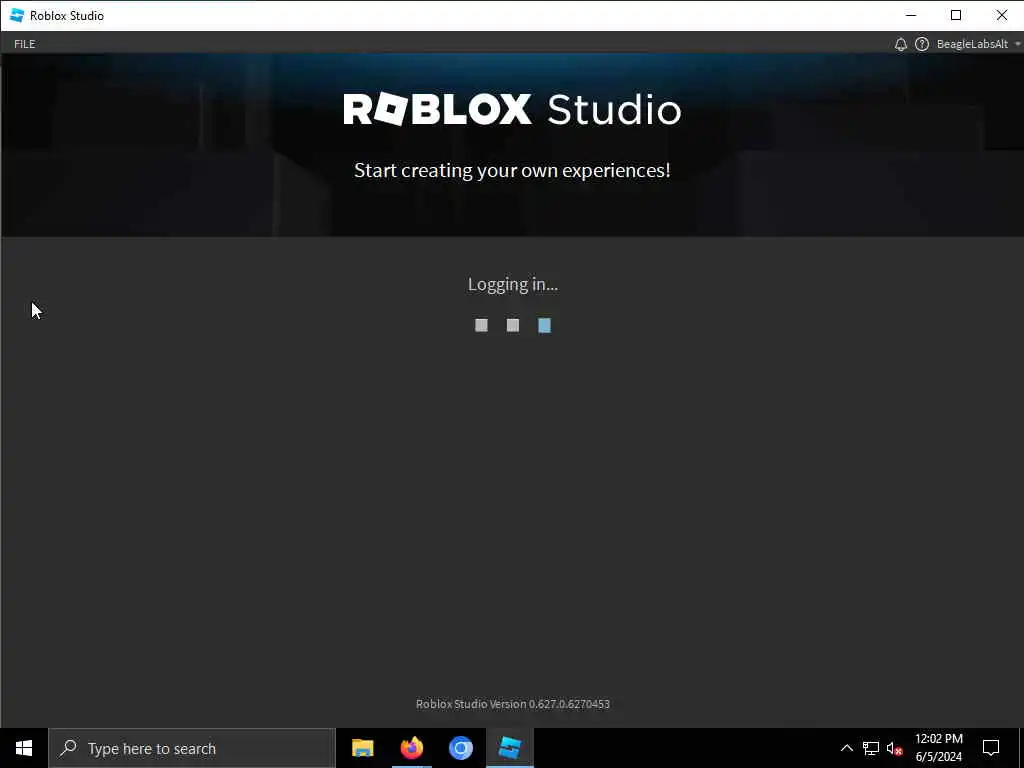Select Roblox Studio taskbar icon
1024x768 pixels.
coord(509,748)
